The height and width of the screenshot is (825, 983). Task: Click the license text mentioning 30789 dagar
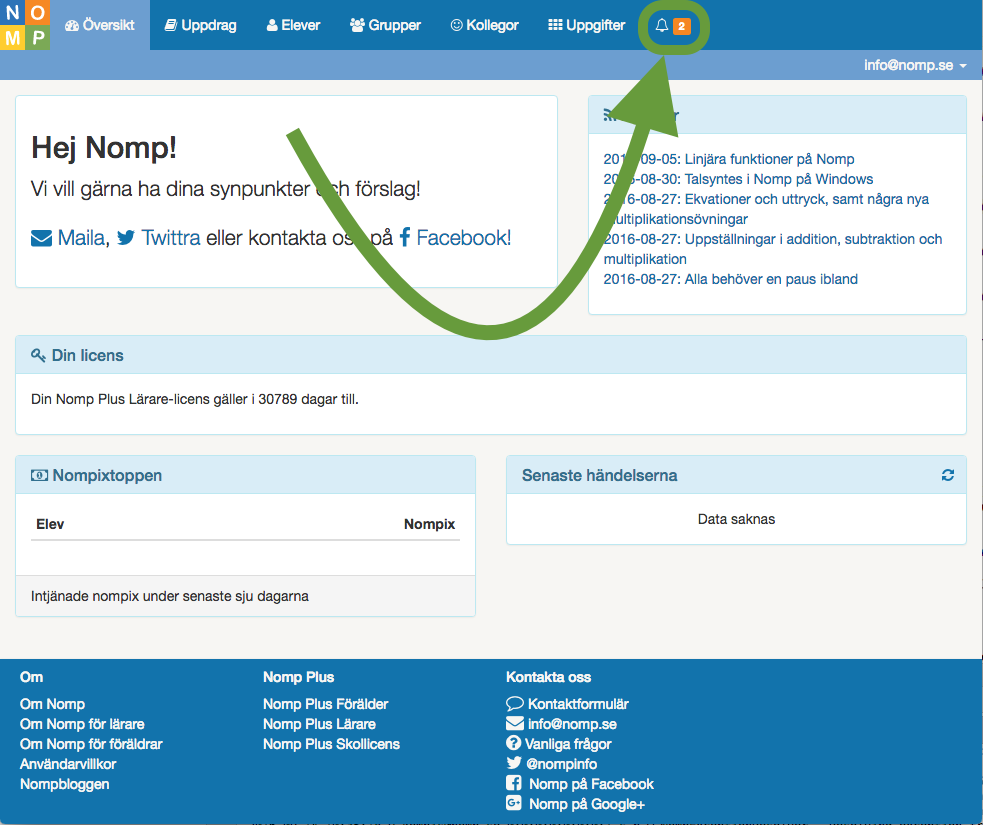click(x=195, y=399)
